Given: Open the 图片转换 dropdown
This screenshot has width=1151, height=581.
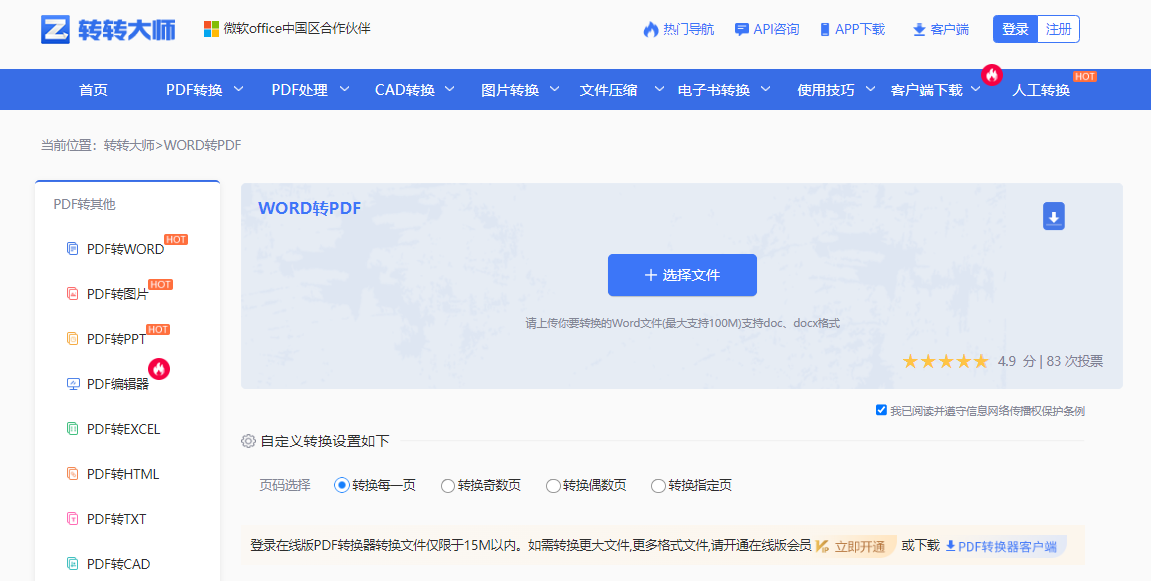Looking at the screenshot, I should (508, 89).
